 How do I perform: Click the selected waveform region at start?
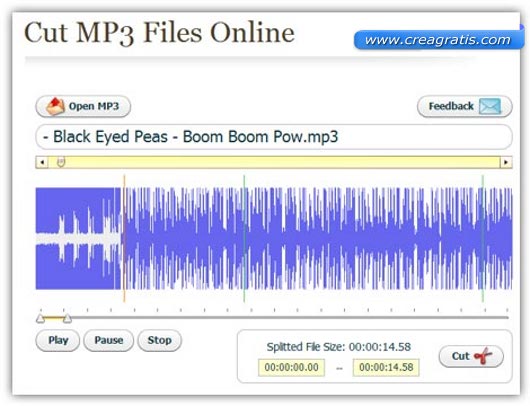tap(78, 238)
